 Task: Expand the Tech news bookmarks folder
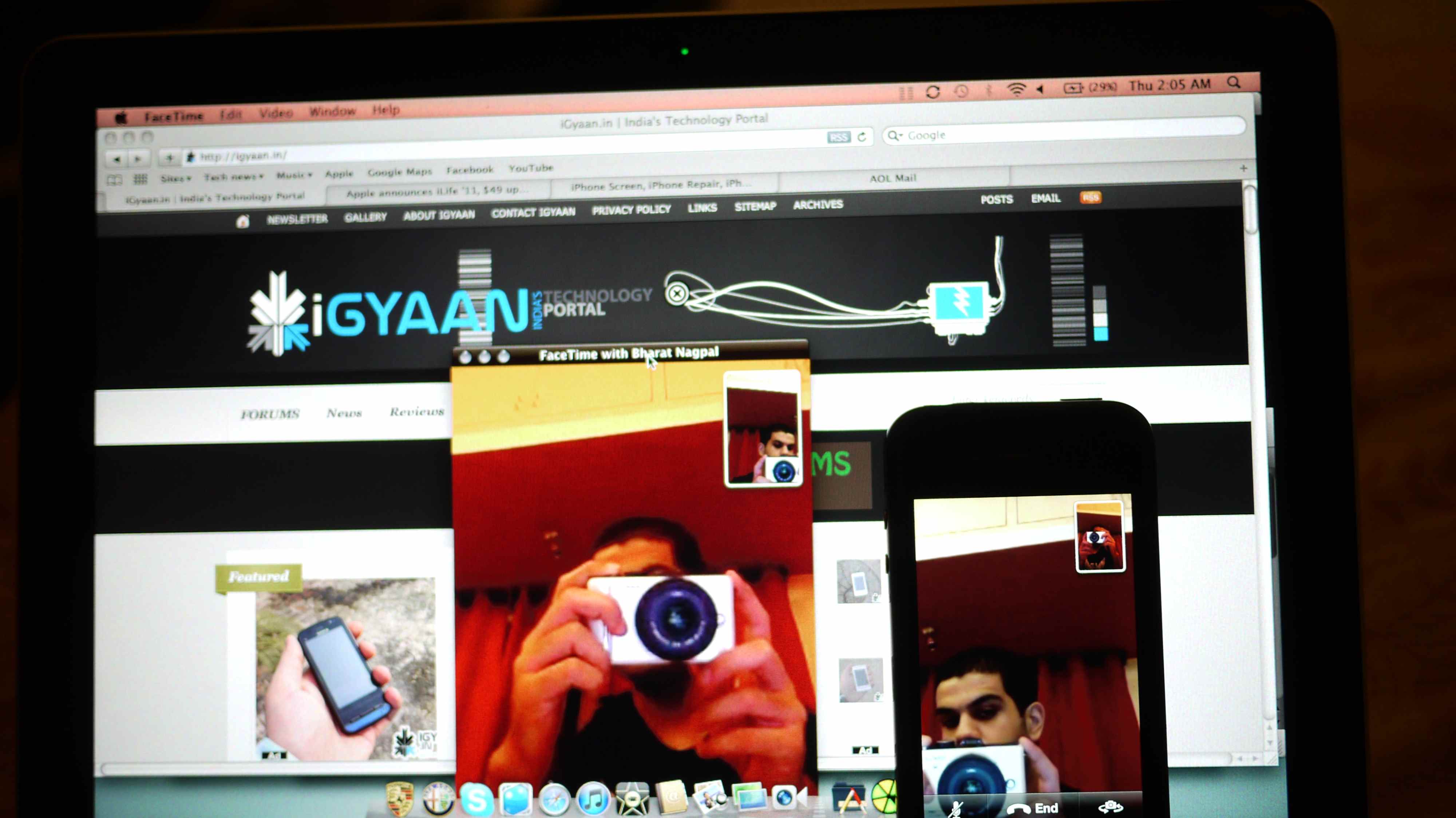233,177
